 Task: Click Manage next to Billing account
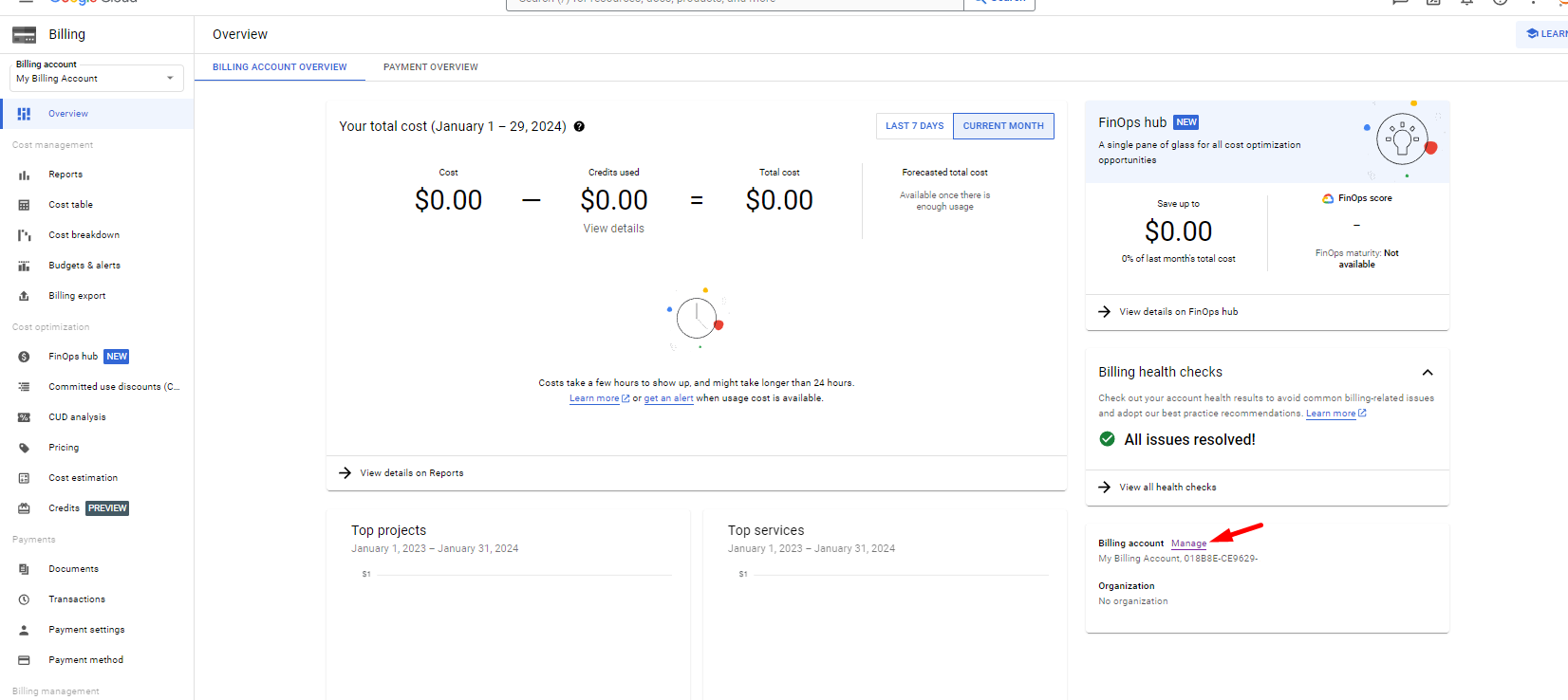click(x=1189, y=543)
